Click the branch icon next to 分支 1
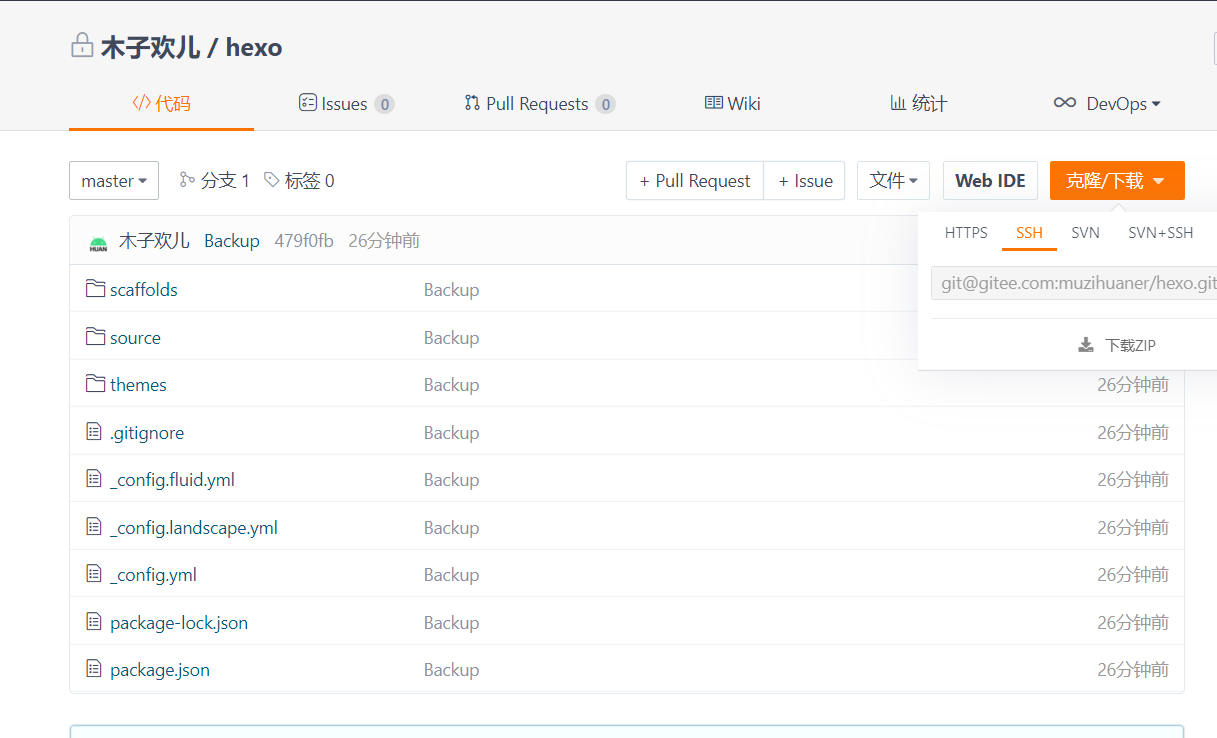Viewport: 1217px width, 738px height. [x=187, y=180]
